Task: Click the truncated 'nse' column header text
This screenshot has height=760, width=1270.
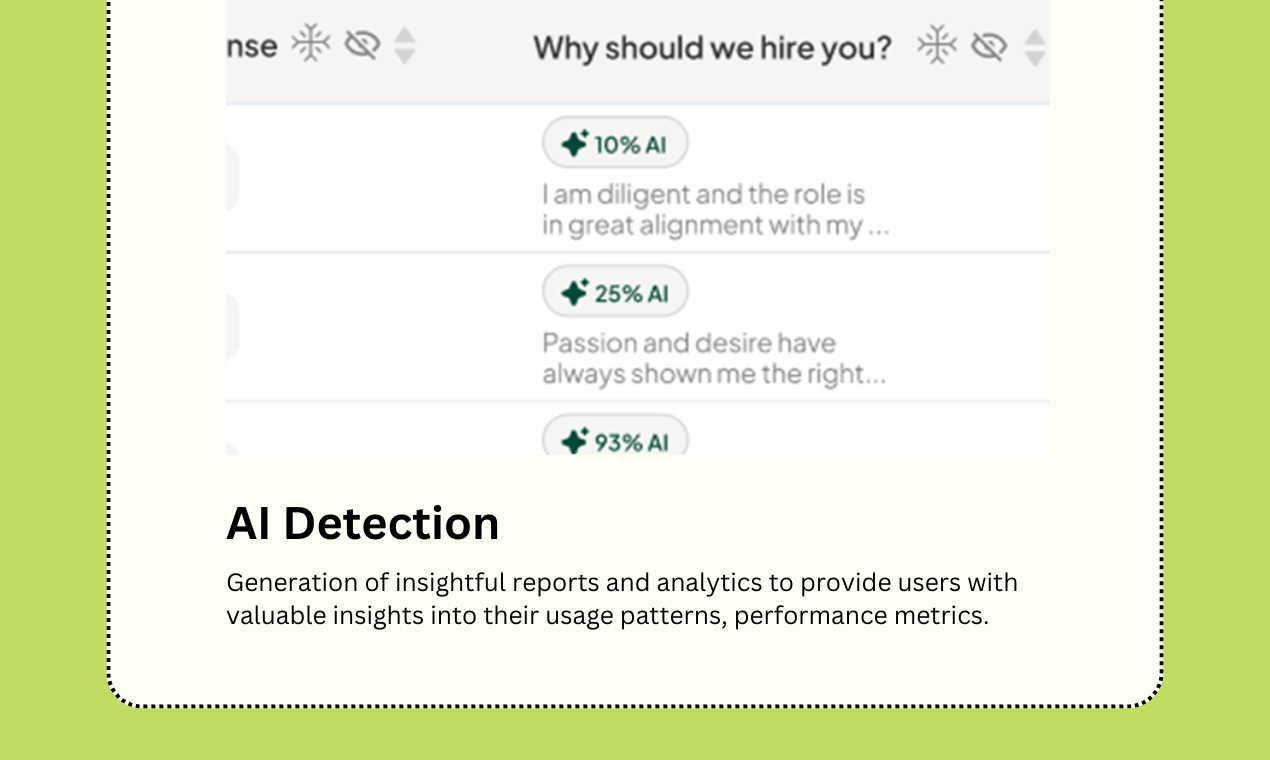Action: [252, 46]
